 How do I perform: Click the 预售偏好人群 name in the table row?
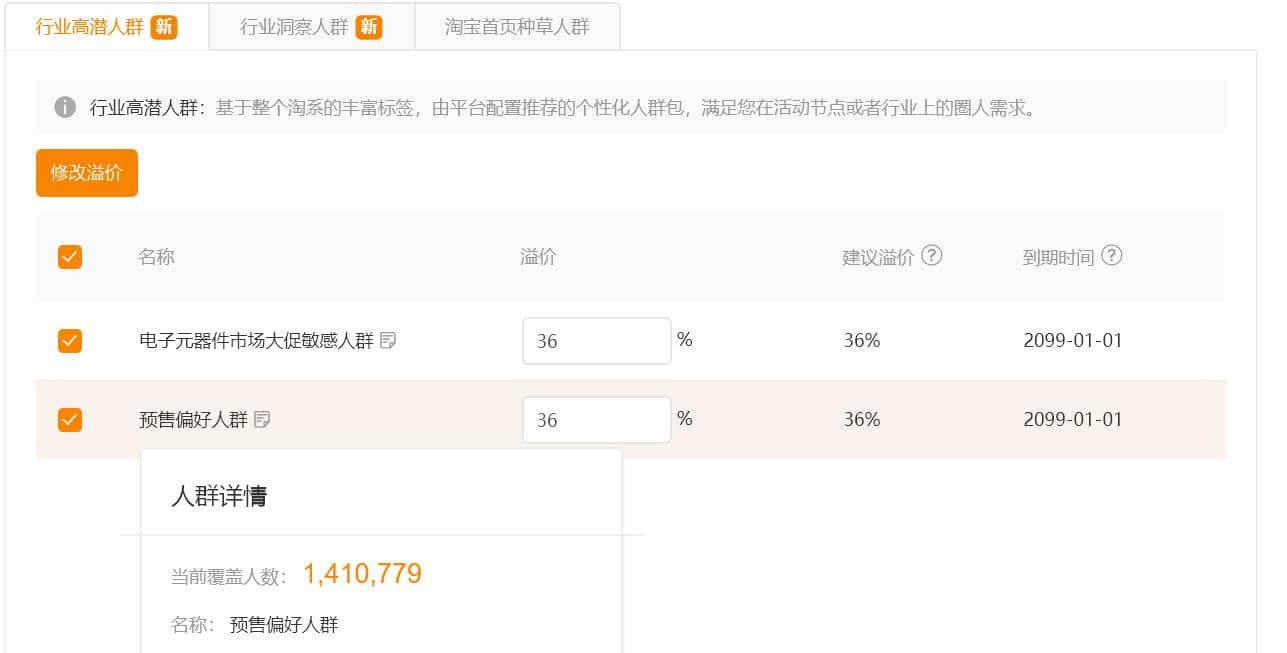pos(193,420)
